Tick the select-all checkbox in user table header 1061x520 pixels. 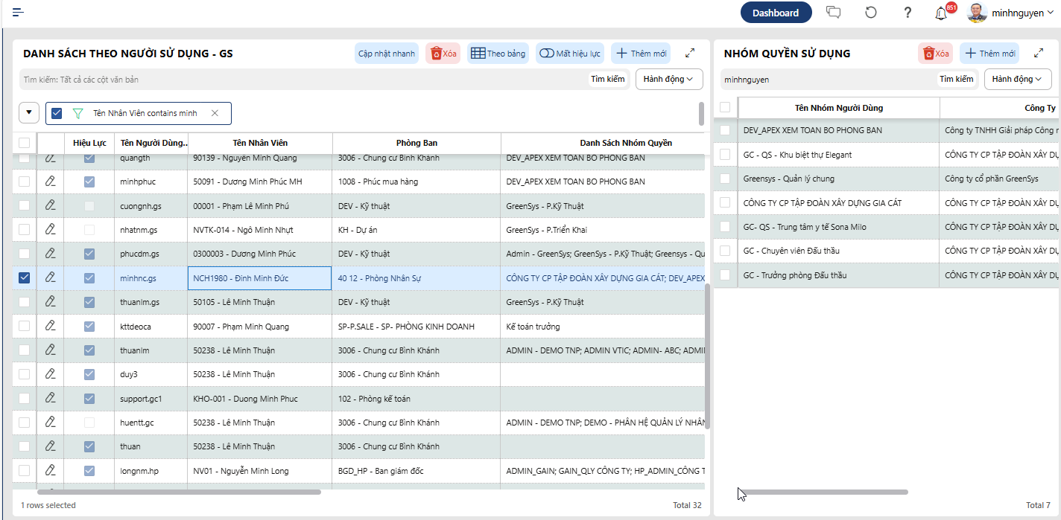click(x=24, y=143)
